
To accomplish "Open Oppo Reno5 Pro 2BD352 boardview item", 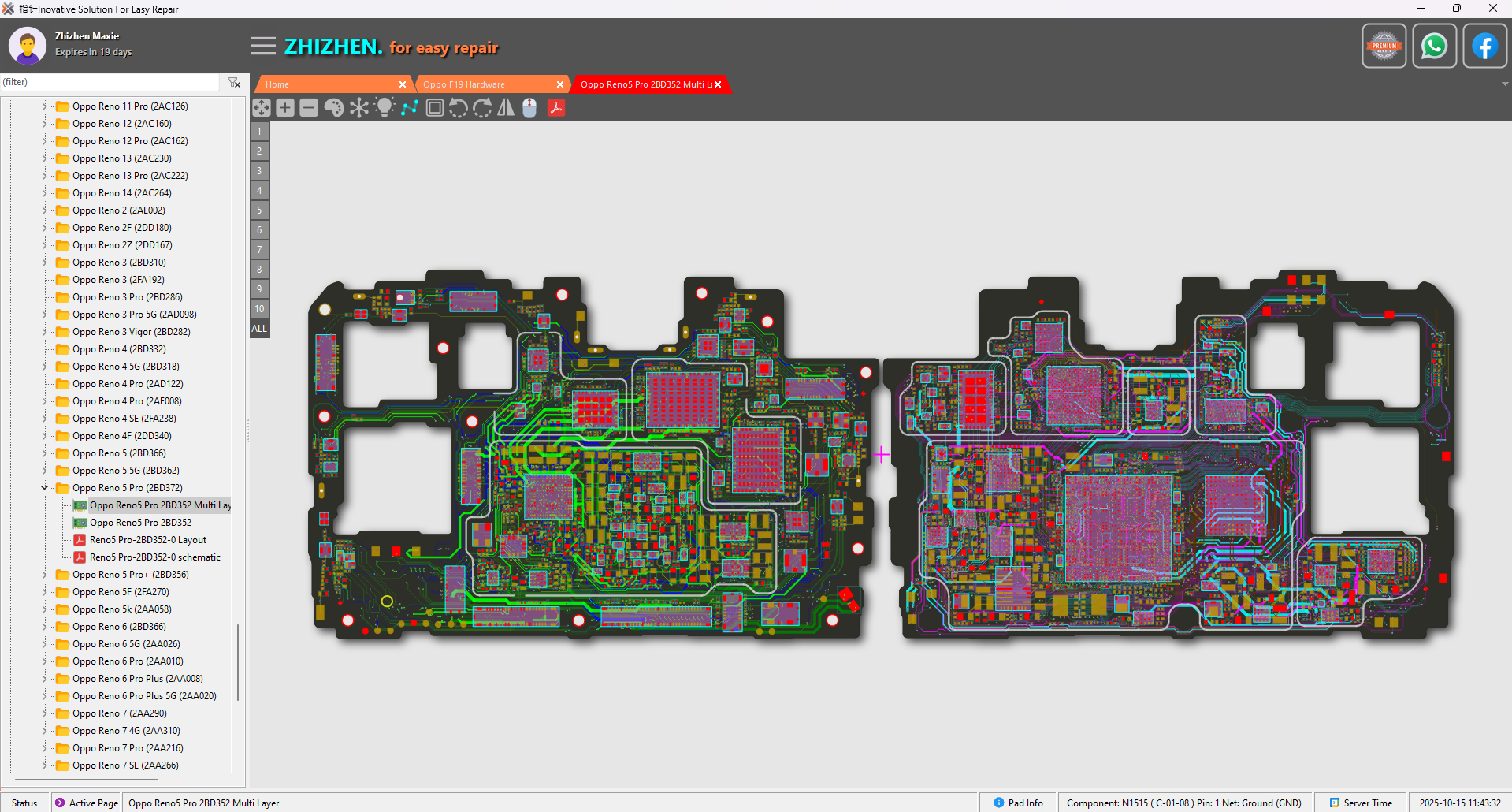I will tap(132, 523).
